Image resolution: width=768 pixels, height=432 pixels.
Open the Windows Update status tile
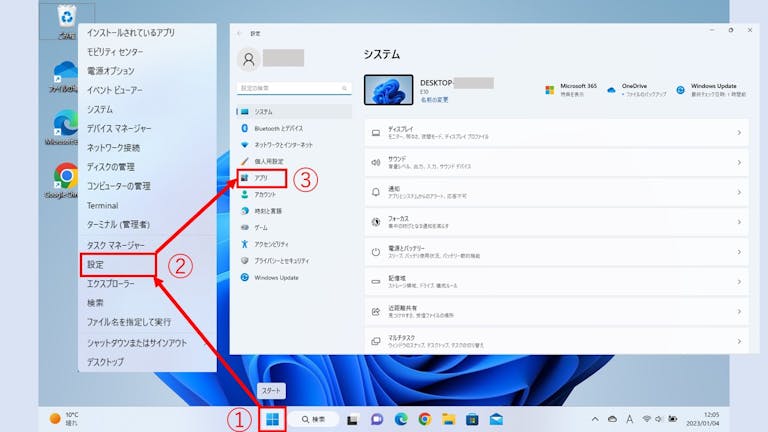(x=711, y=90)
